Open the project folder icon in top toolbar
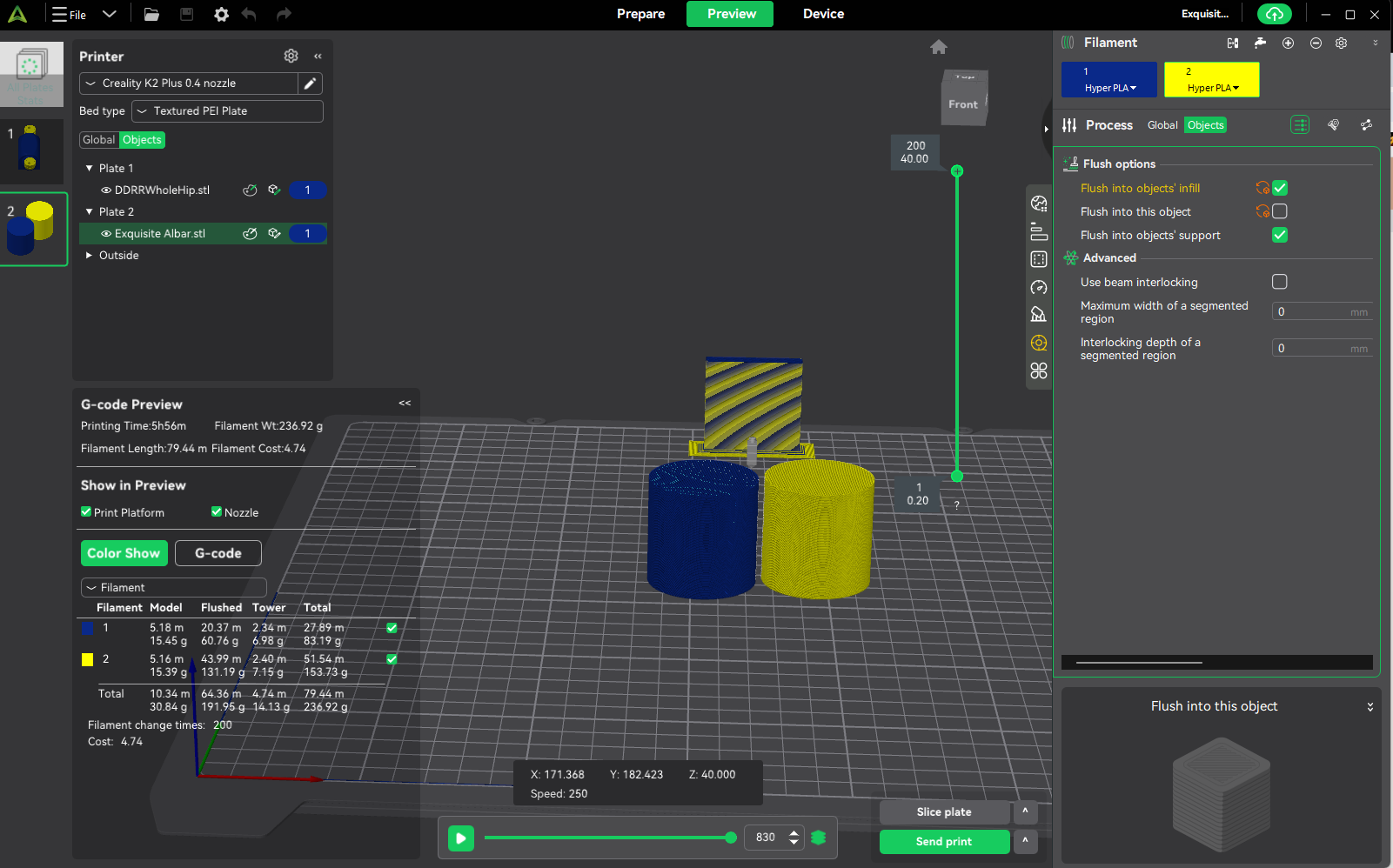Viewport: 1393px width, 868px height. [151, 14]
